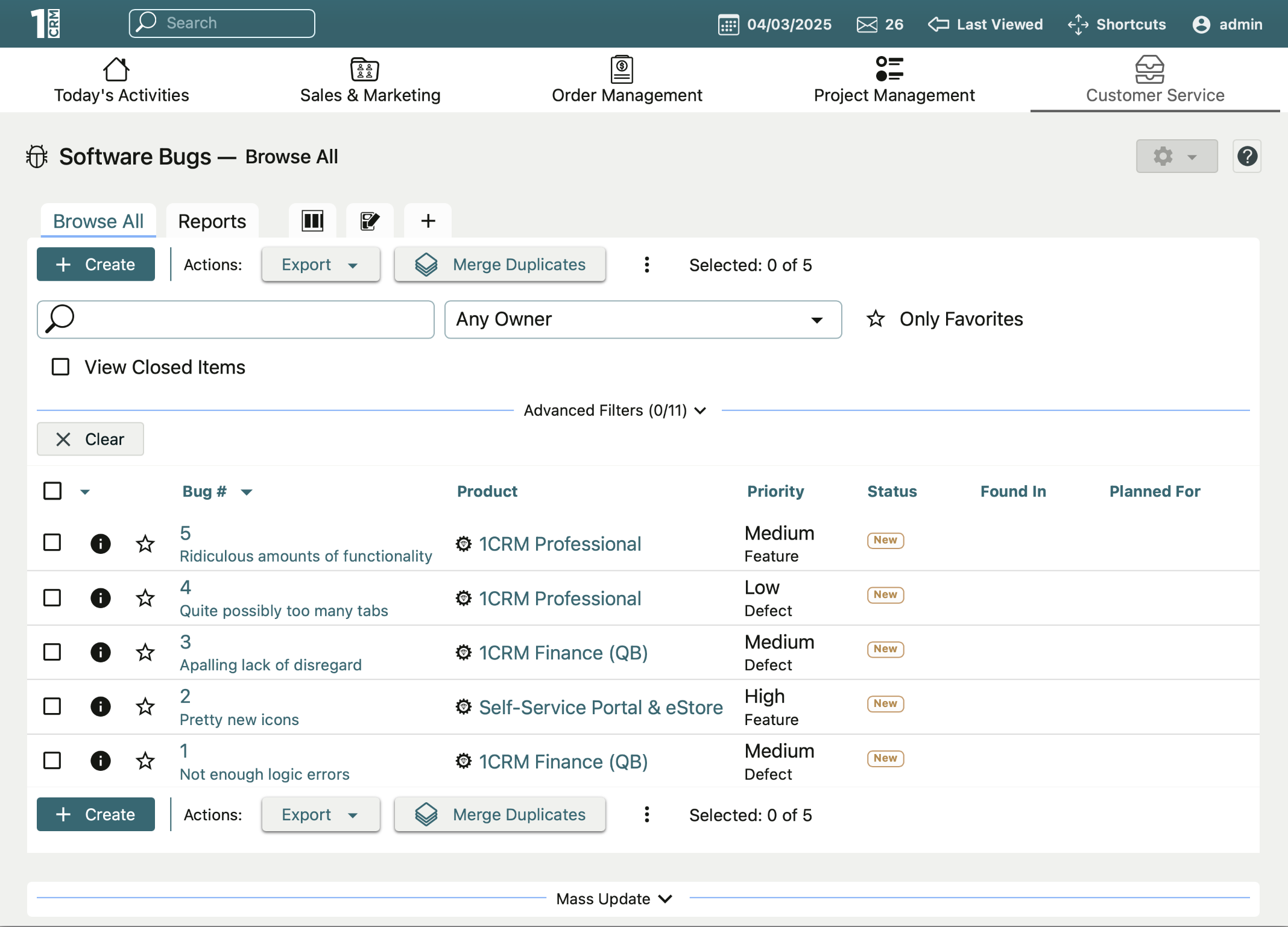Sort by Bug # column

[205, 491]
